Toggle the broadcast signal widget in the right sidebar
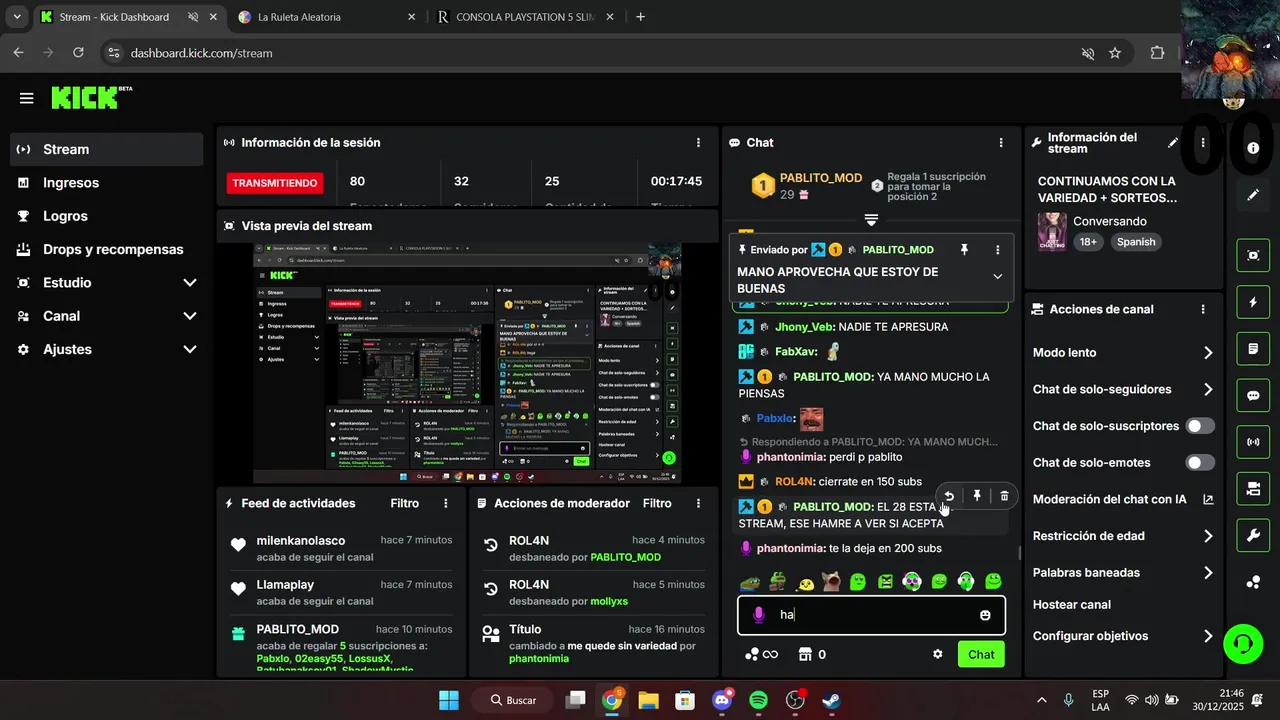Viewport: 1280px width, 720px height. (1253, 441)
